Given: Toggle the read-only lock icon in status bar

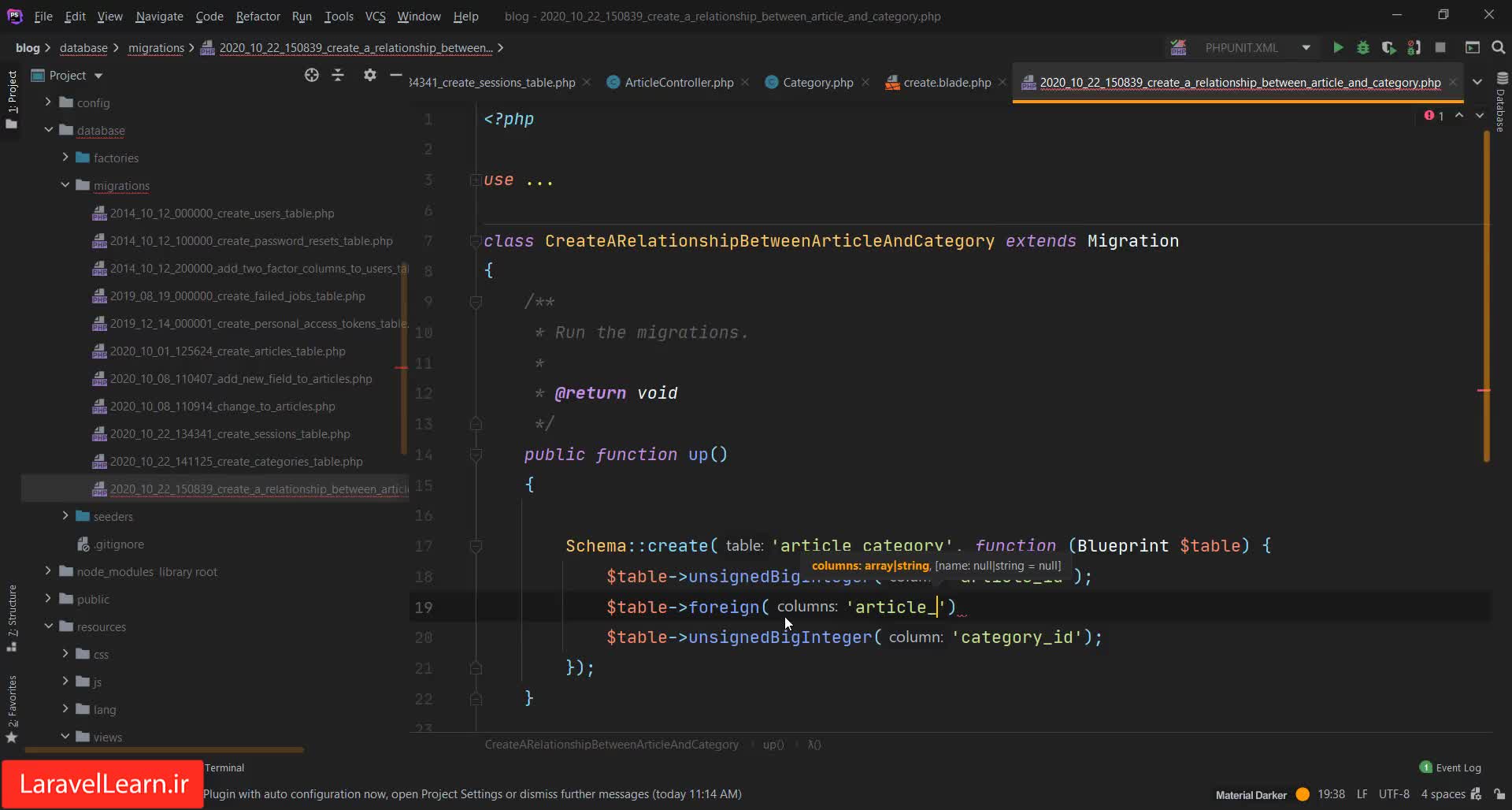Looking at the screenshot, I should pos(1499,794).
